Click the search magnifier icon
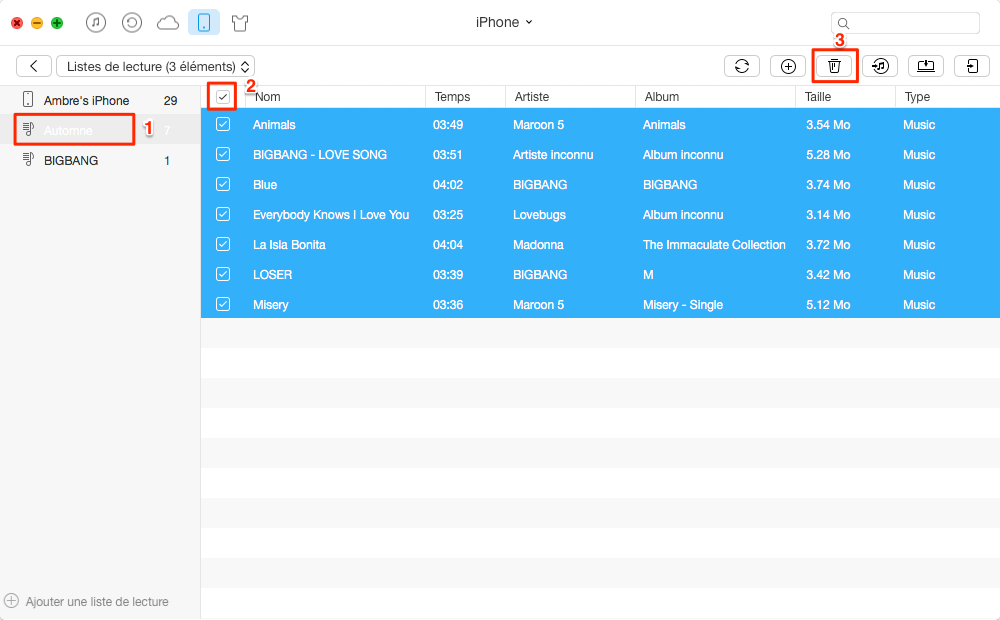 click(843, 24)
